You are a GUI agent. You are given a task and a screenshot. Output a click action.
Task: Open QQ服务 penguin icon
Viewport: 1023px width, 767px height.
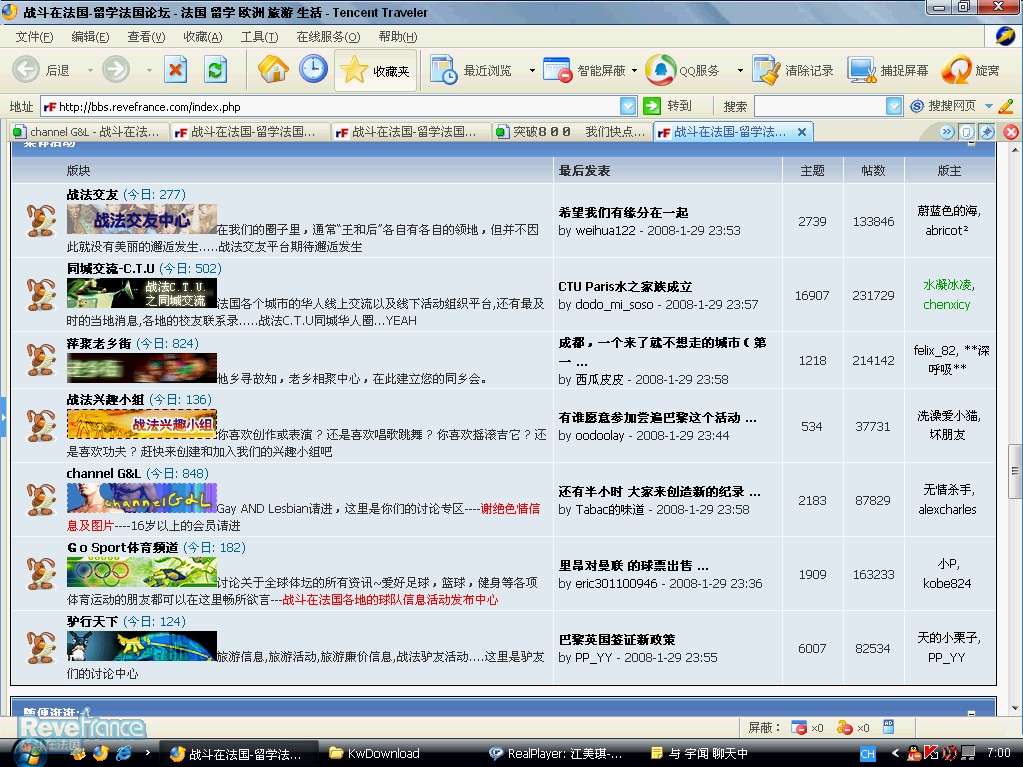coord(661,70)
